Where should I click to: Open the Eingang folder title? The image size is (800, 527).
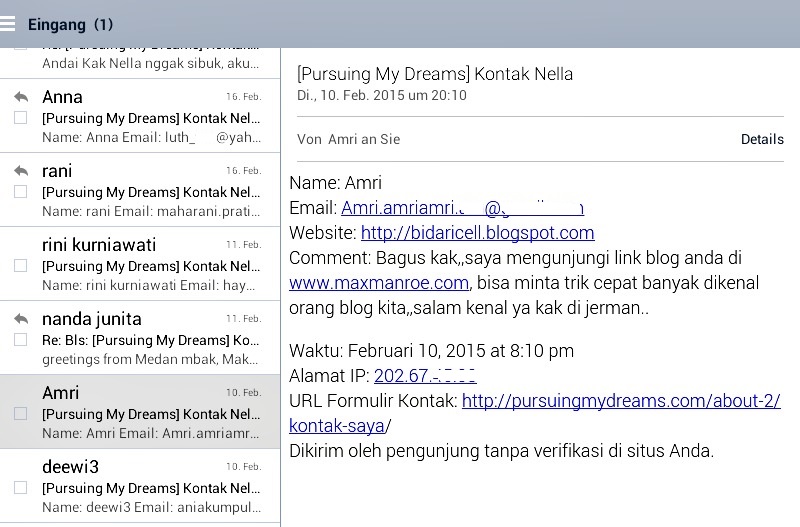pos(70,24)
